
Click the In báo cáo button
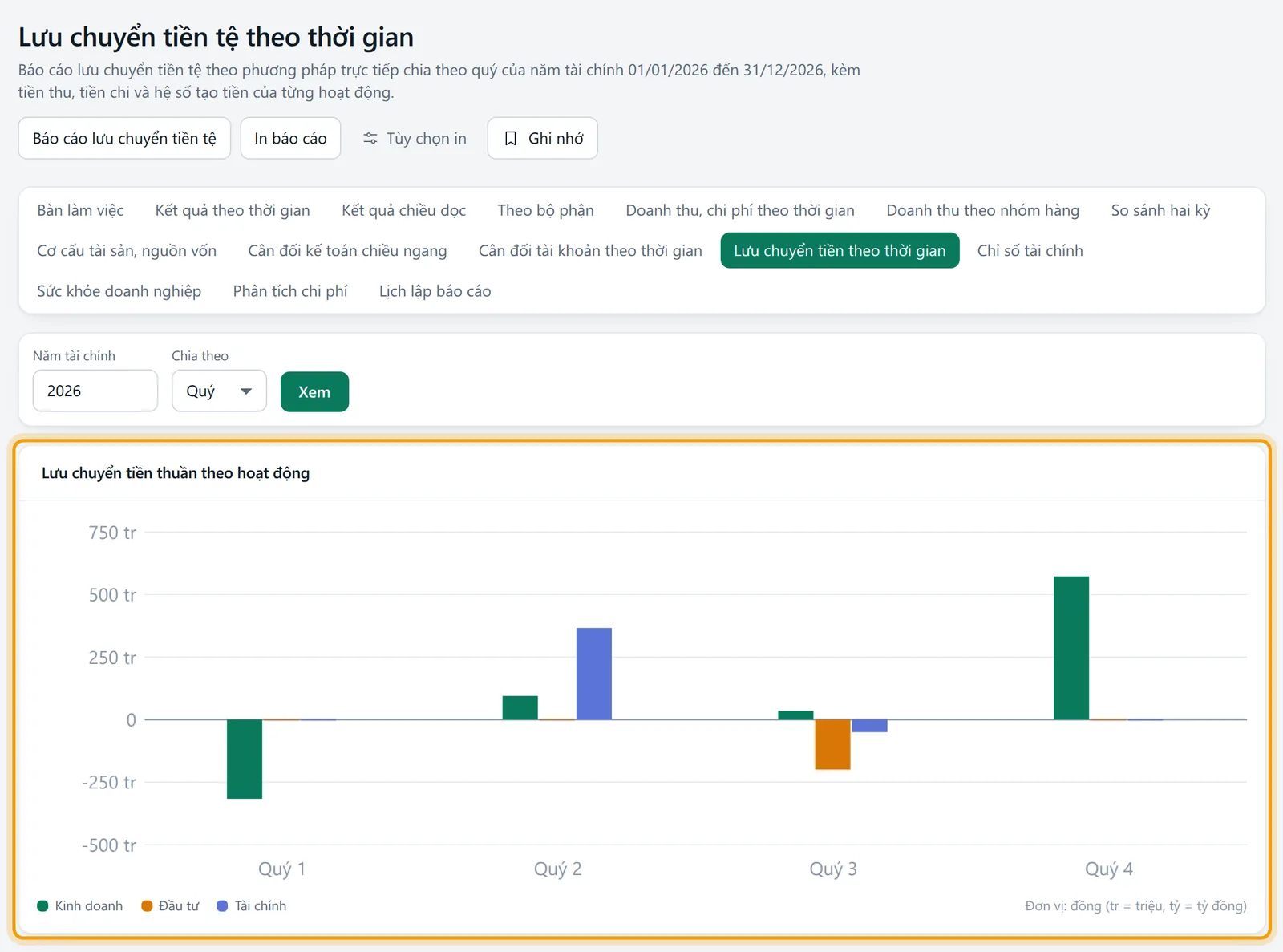[290, 138]
